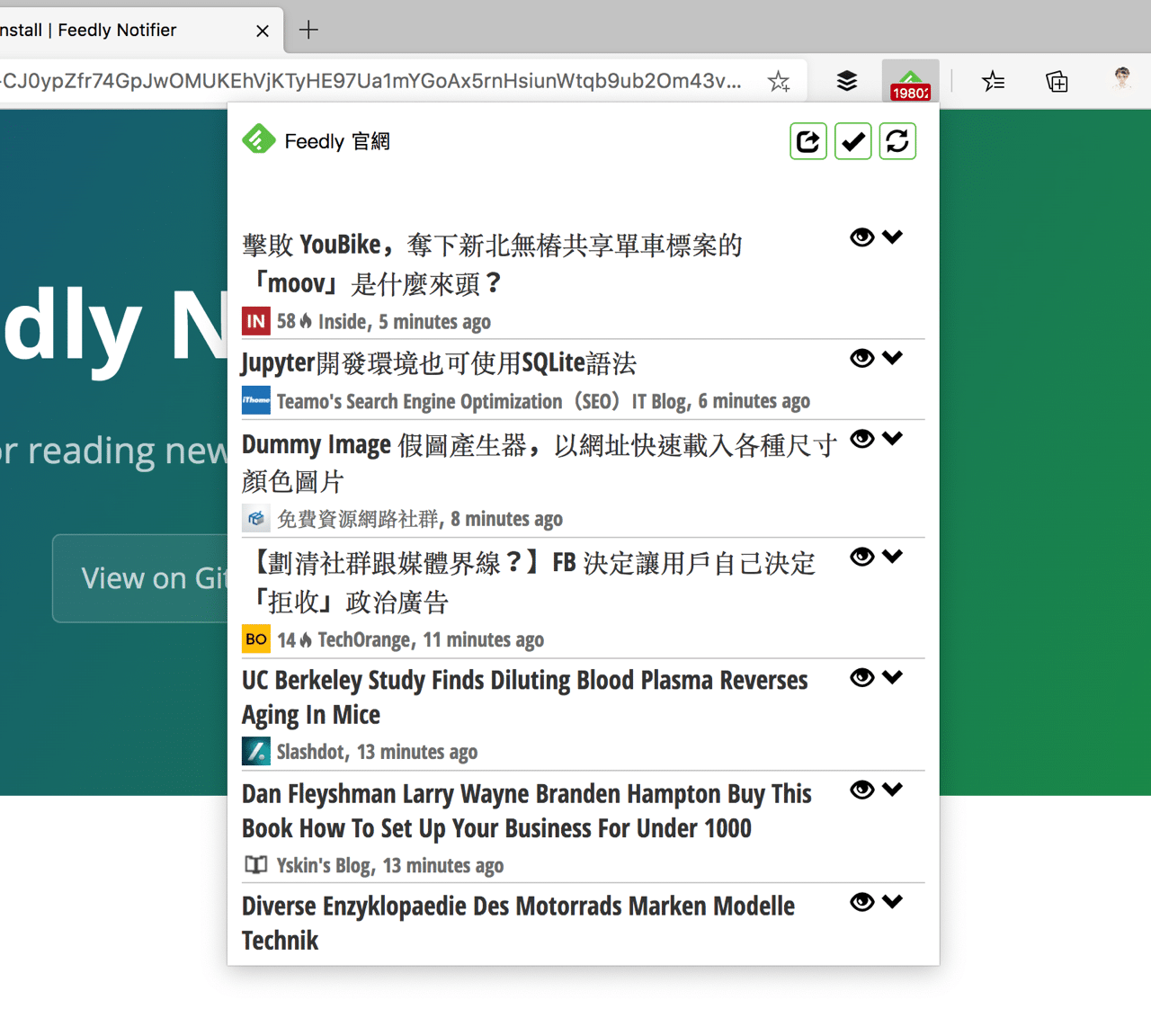Expand the Dummy Image article chevron
This screenshot has width=1151, height=1036.
click(892, 438)
